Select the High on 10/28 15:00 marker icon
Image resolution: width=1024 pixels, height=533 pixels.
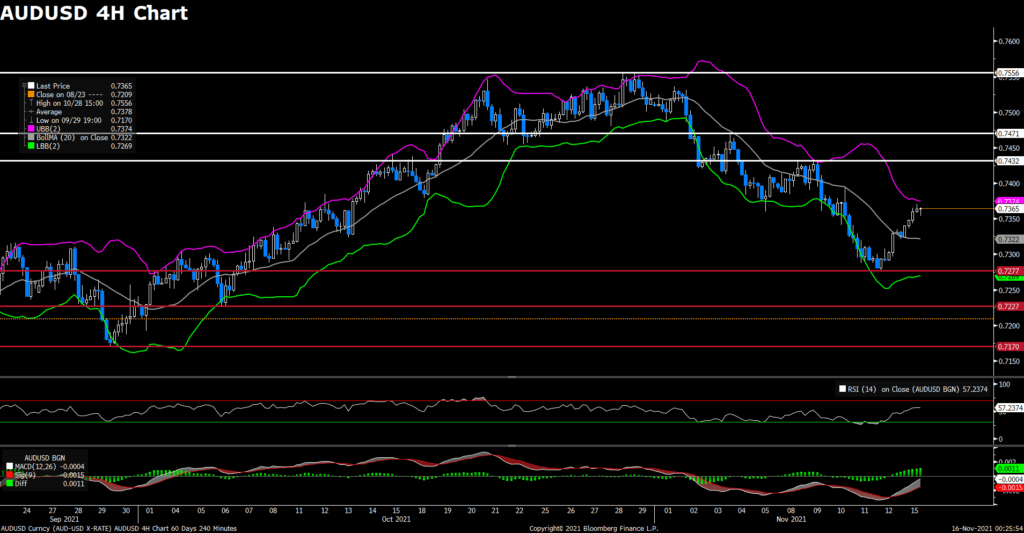[x=31, y=103]
